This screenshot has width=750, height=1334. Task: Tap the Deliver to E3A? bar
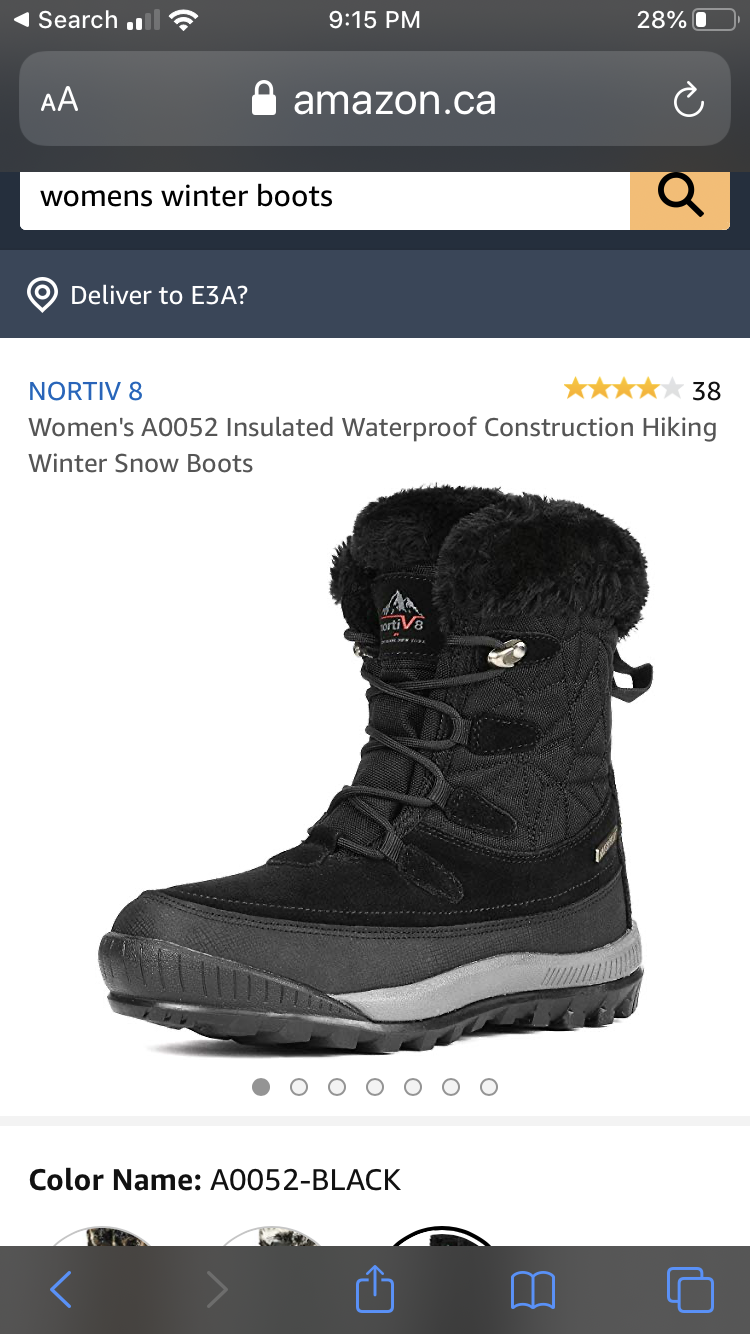(x=375, y=294)
